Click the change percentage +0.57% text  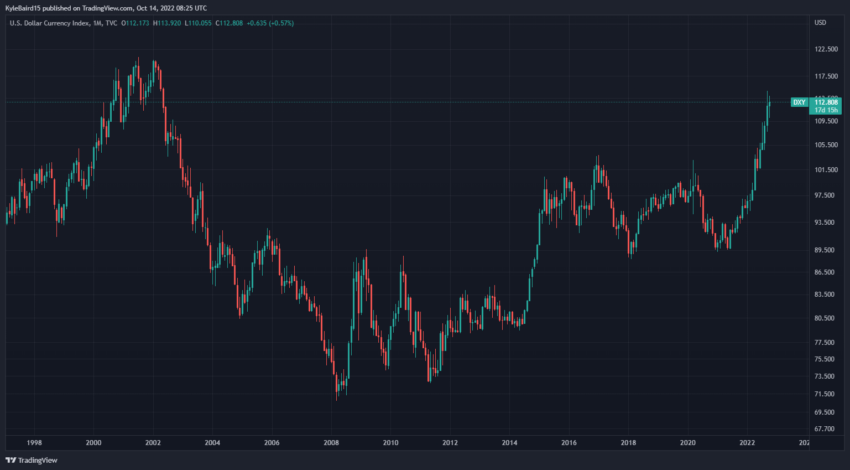point(282,23)
